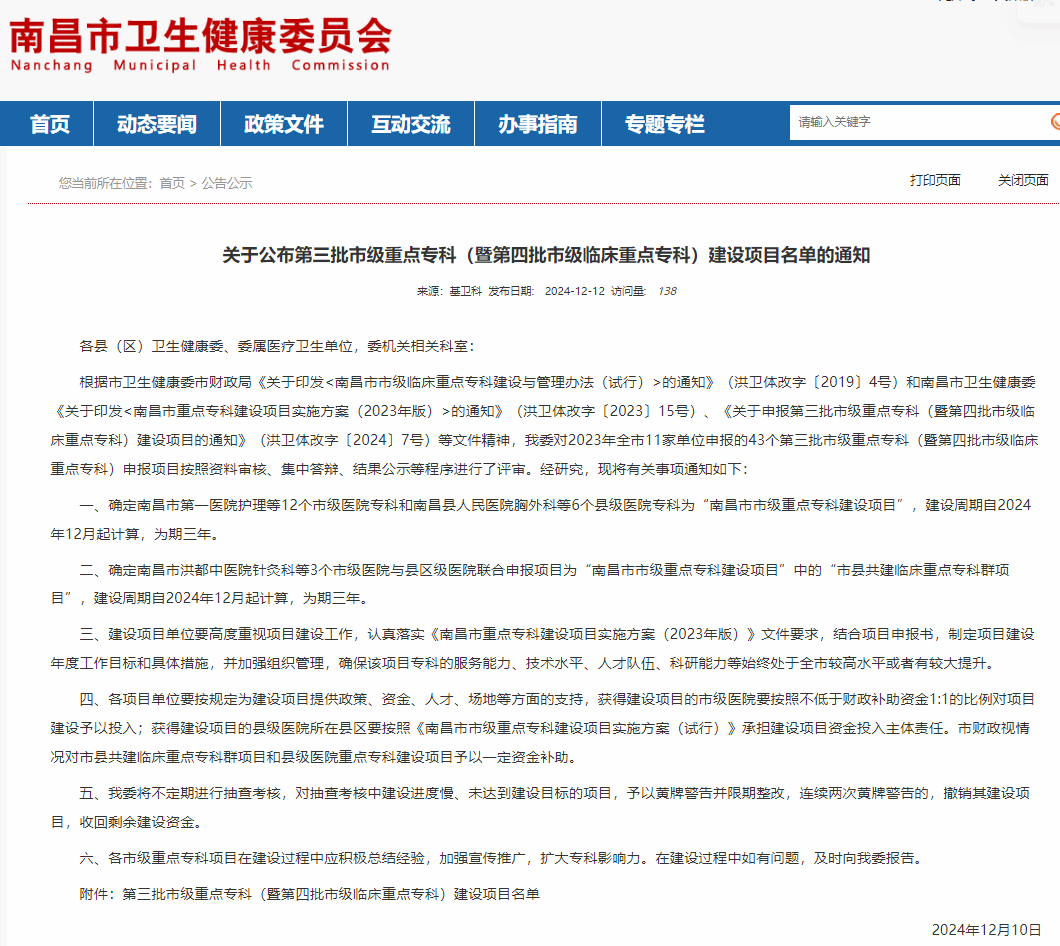This screenshot has width=1060, height=946.
Task: Click the paragraph starting 五、我委将不定期进行抽查考核
Action: click(x=541, y=807)
